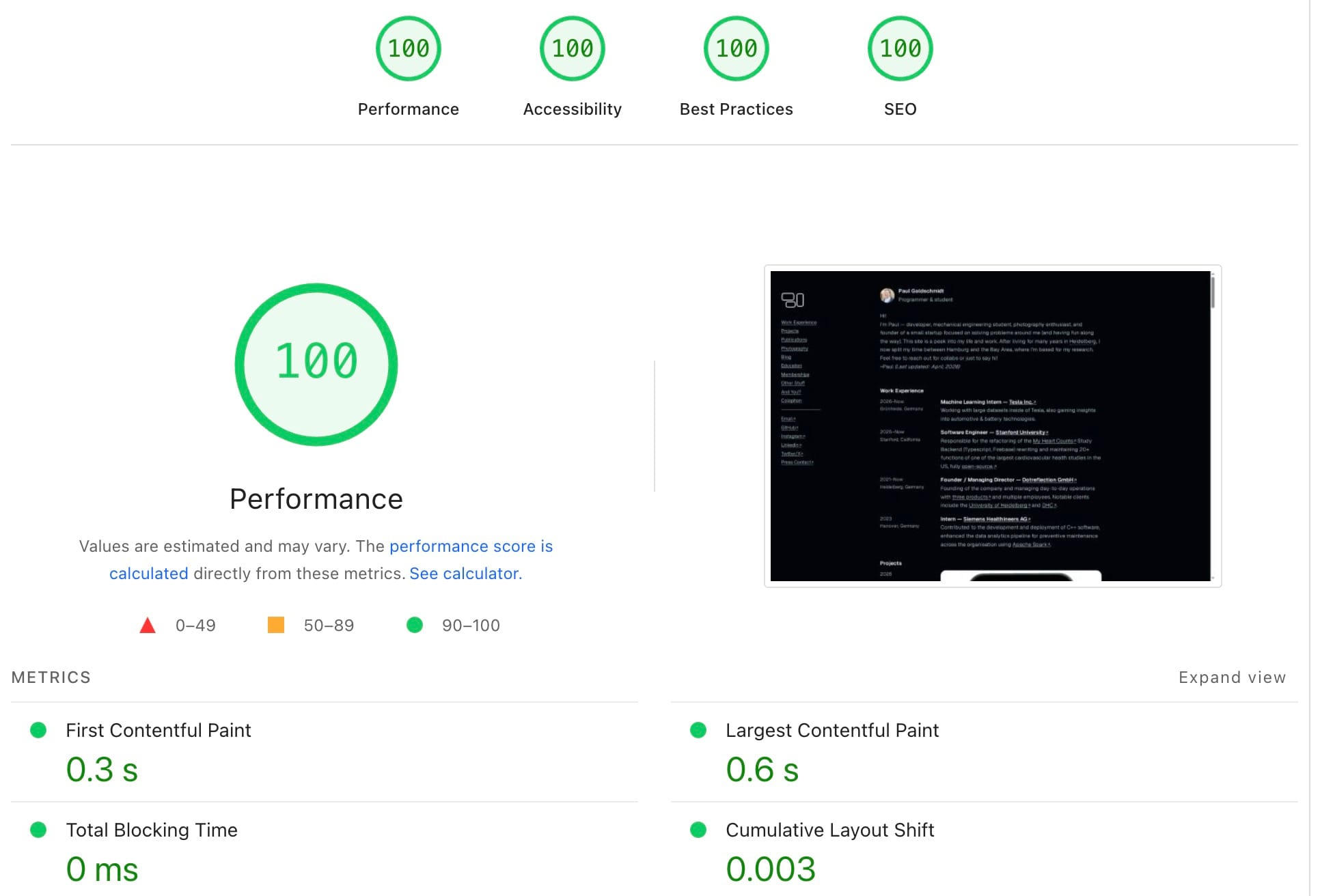Click the Accessibility score gauge
The width and height of the screenshot is (1320, 896).
[x=572, y=48]
